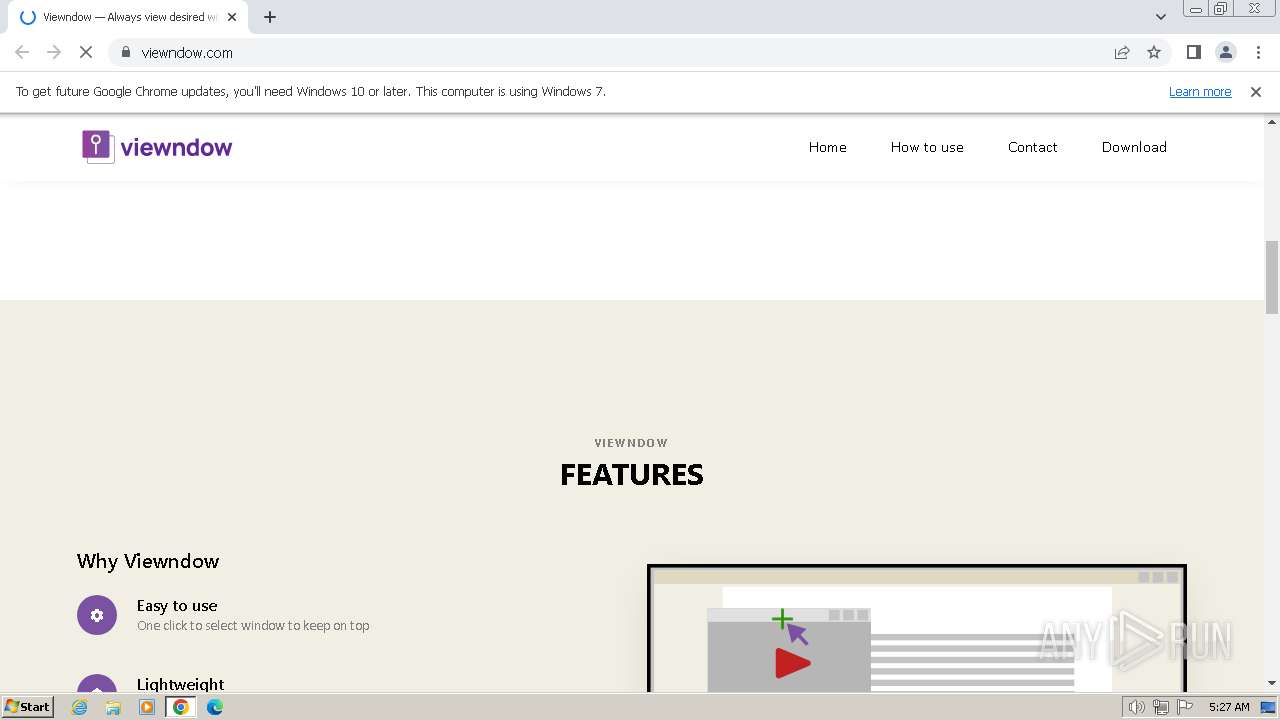Share this page icon
This screenshot has height=720, width=1280.
(x=1122, y=52)
